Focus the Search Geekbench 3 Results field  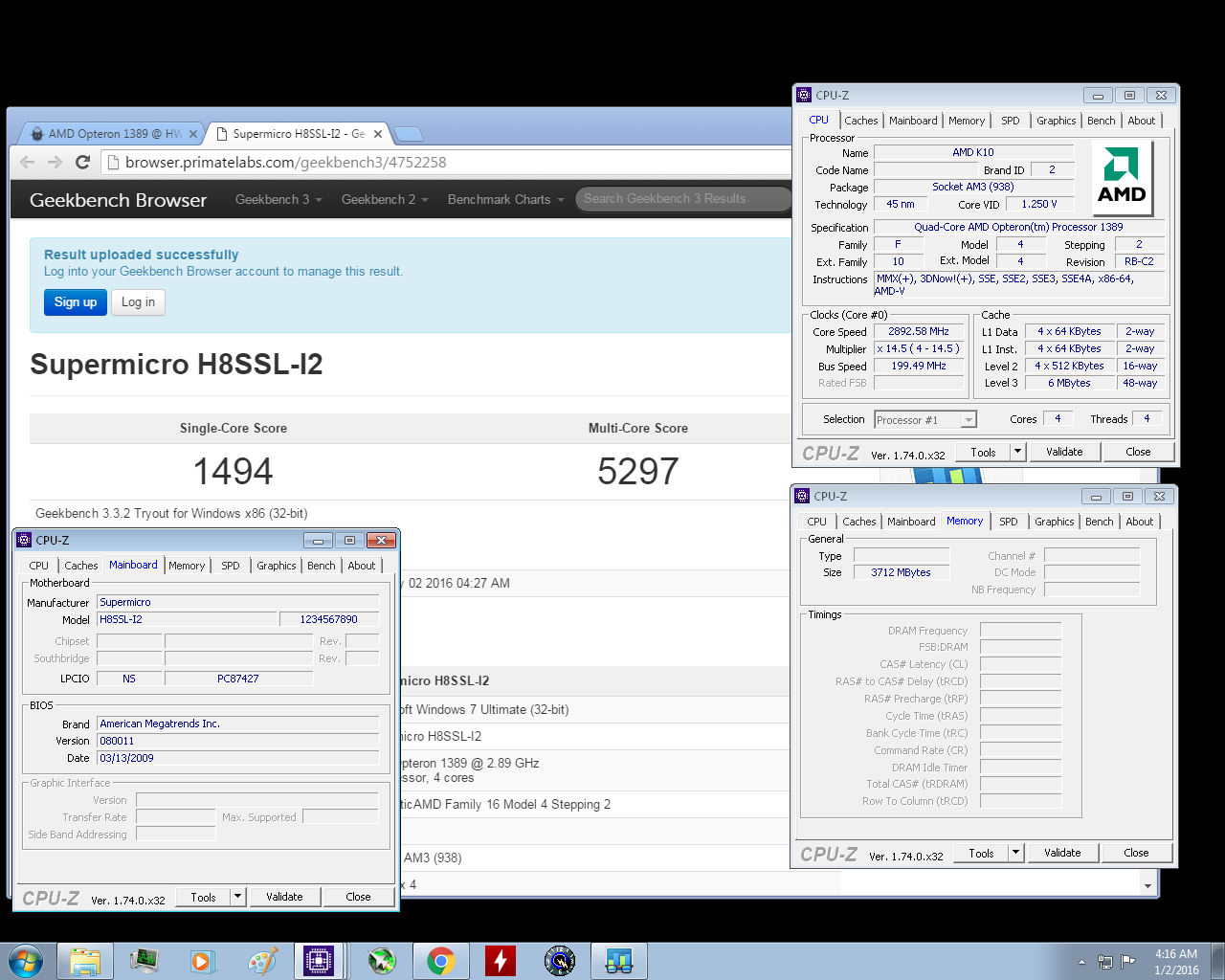coord(683,199)
